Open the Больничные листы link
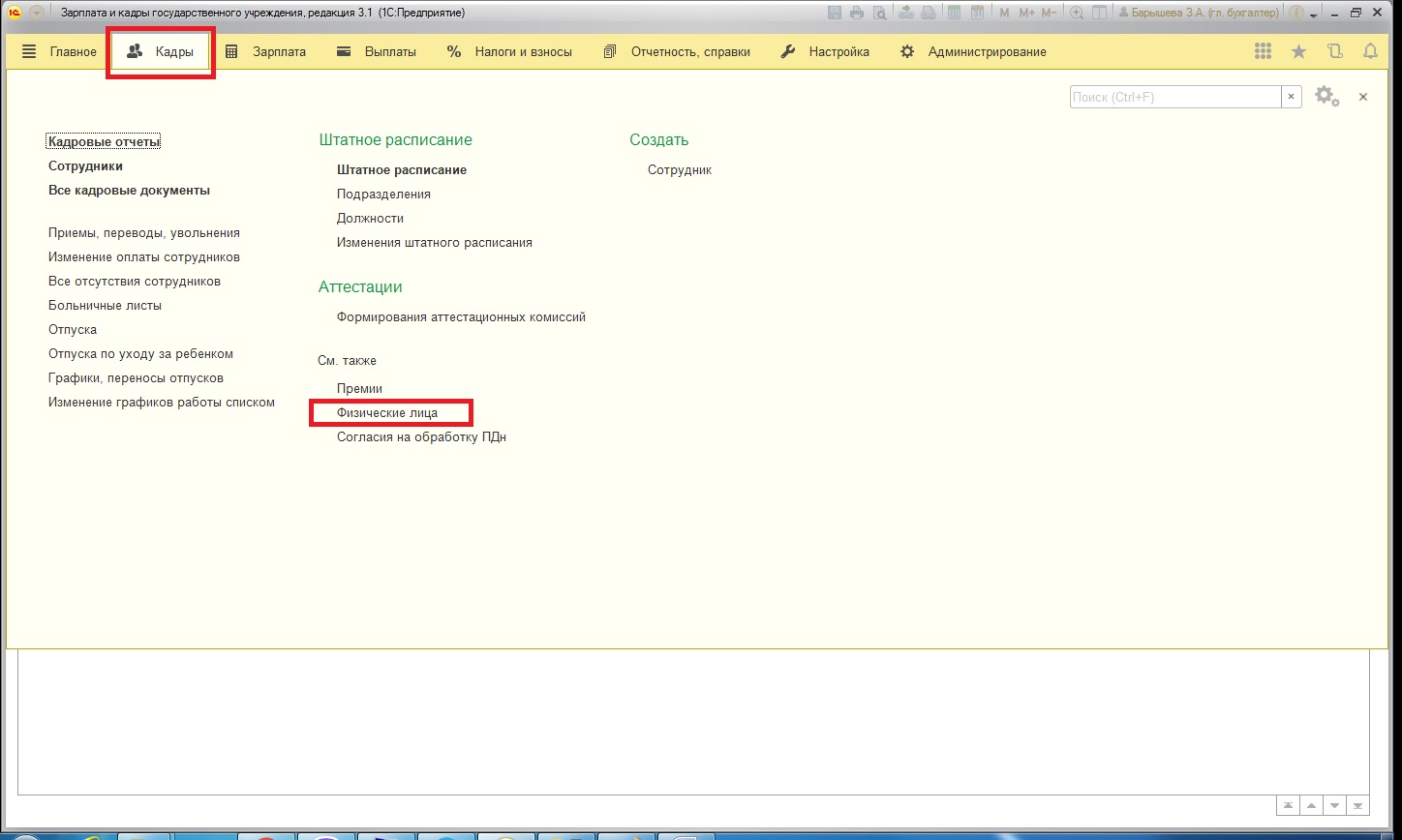 (105, 306)
